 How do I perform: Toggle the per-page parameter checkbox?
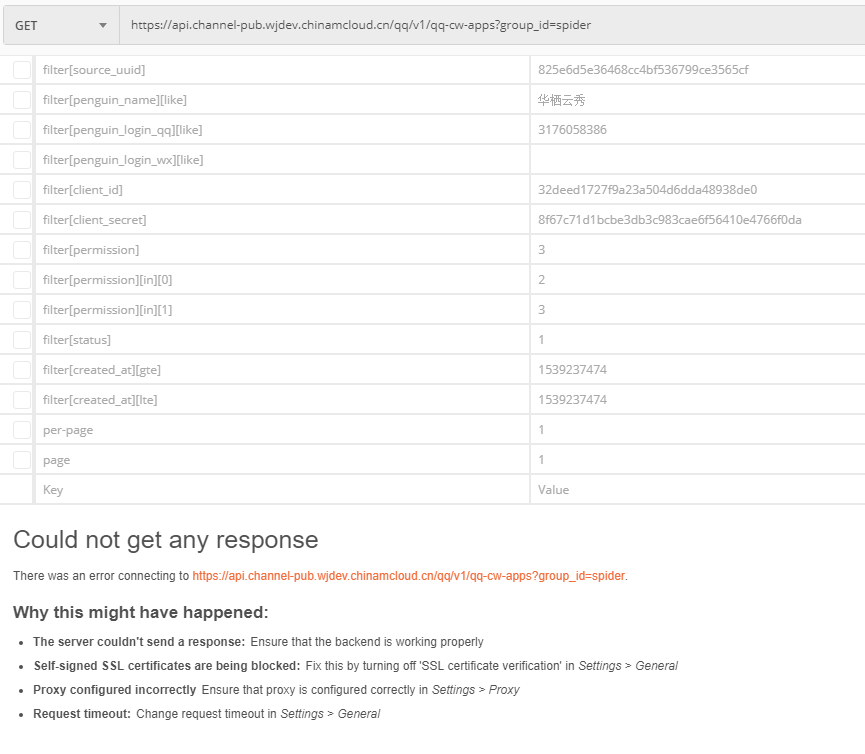pyautogui.click(x=22, y=430)
